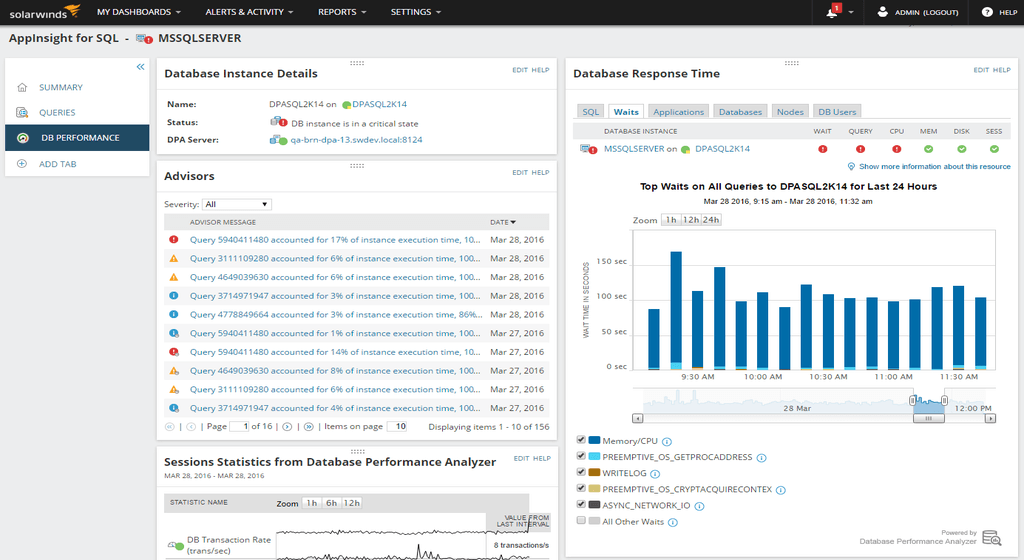Screen dimensions: 1024x560
Task: Click the Queries icon in sidebar
Action: click(22, 112)
